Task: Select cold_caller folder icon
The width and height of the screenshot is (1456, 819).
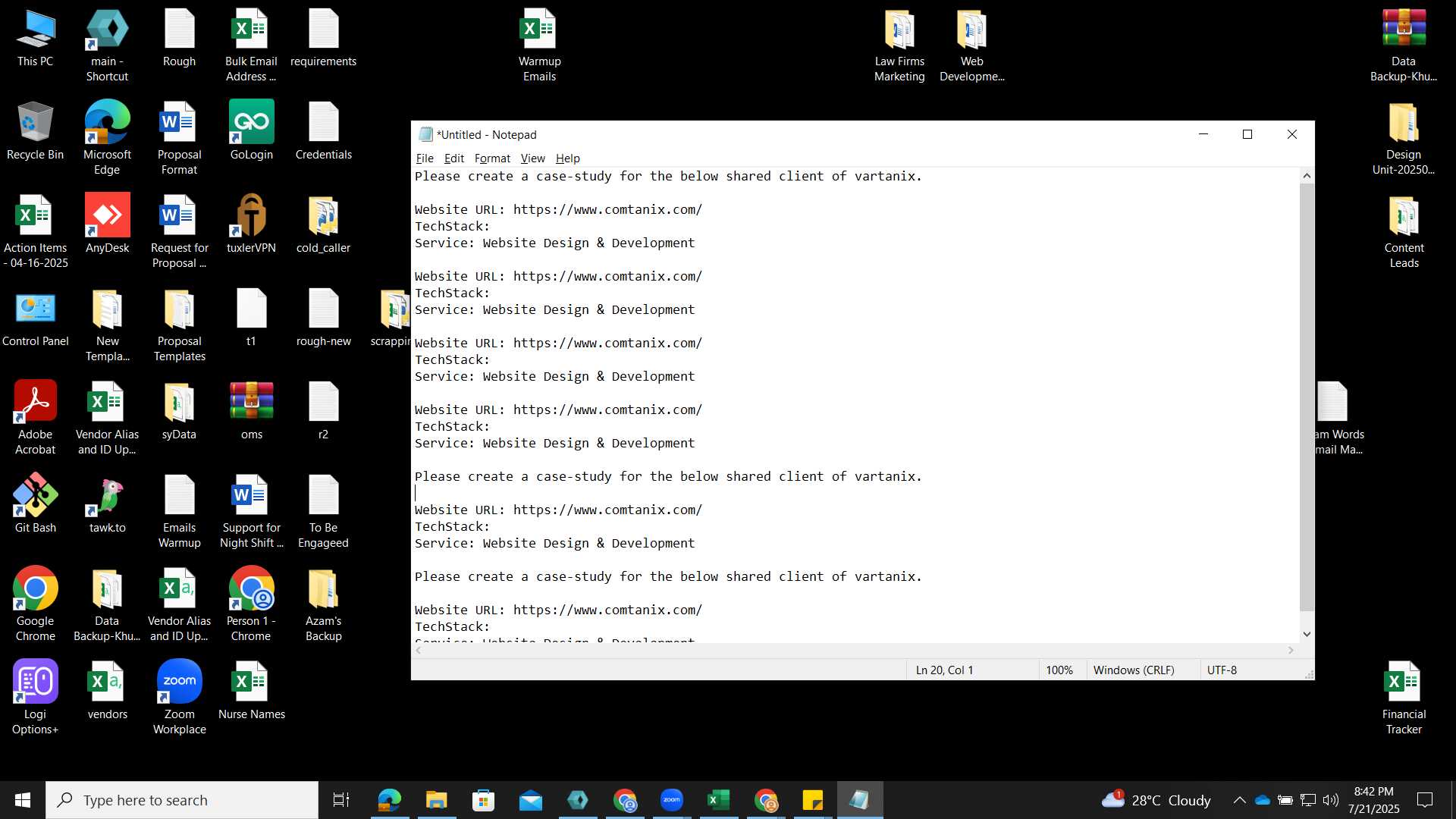Action: [323, 224]
